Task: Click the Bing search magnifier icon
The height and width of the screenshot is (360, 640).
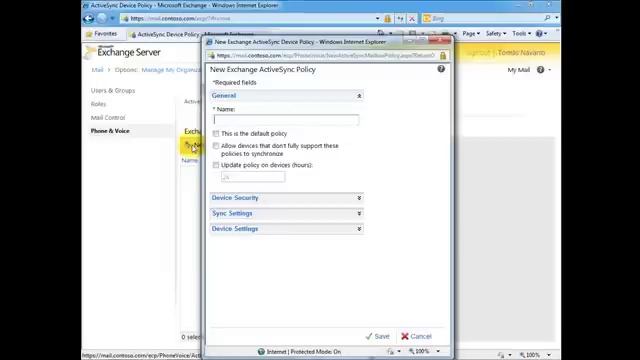Action: point(547,18)
